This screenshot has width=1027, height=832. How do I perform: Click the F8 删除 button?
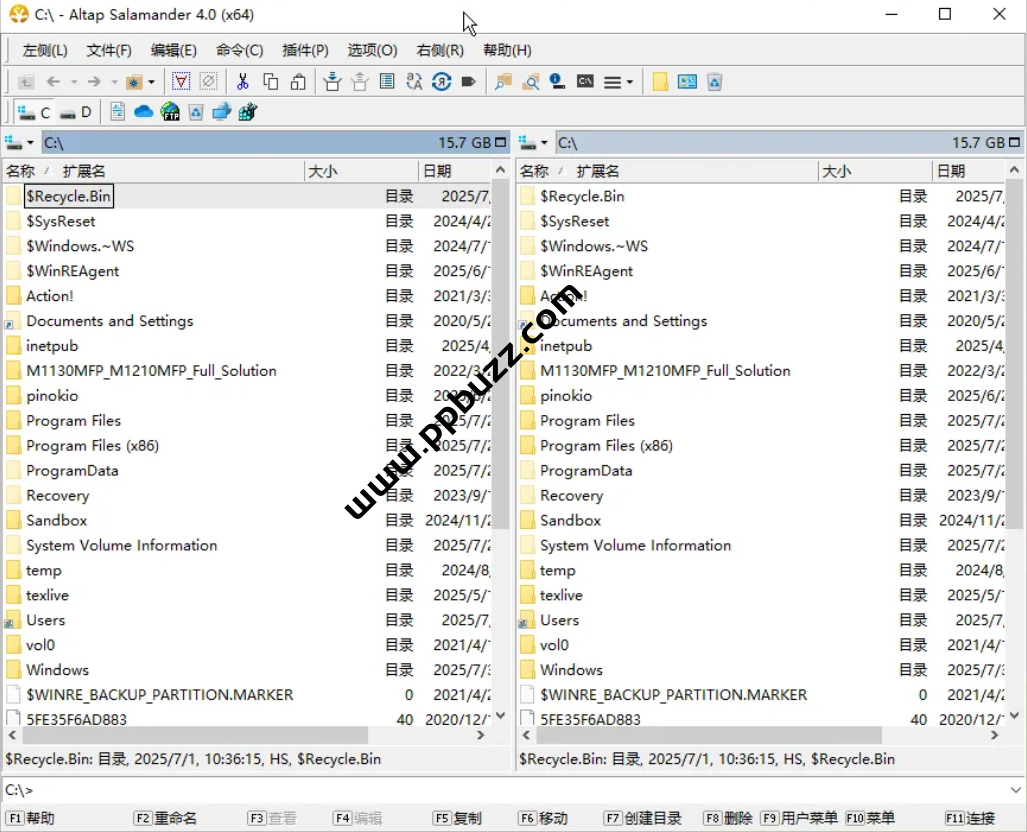[x=728, y=818]
